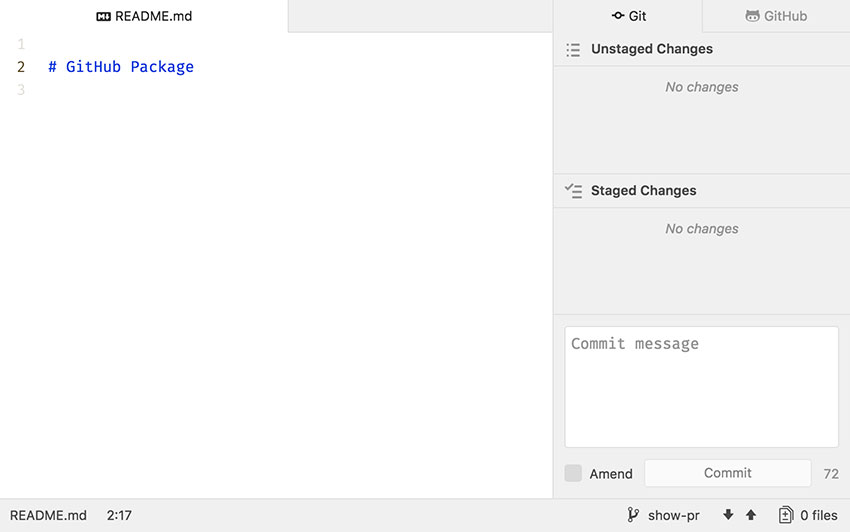Screen dimensions: 850x532
Task: Click the Staged Changes checklist icon
Action: coord(573,190)
